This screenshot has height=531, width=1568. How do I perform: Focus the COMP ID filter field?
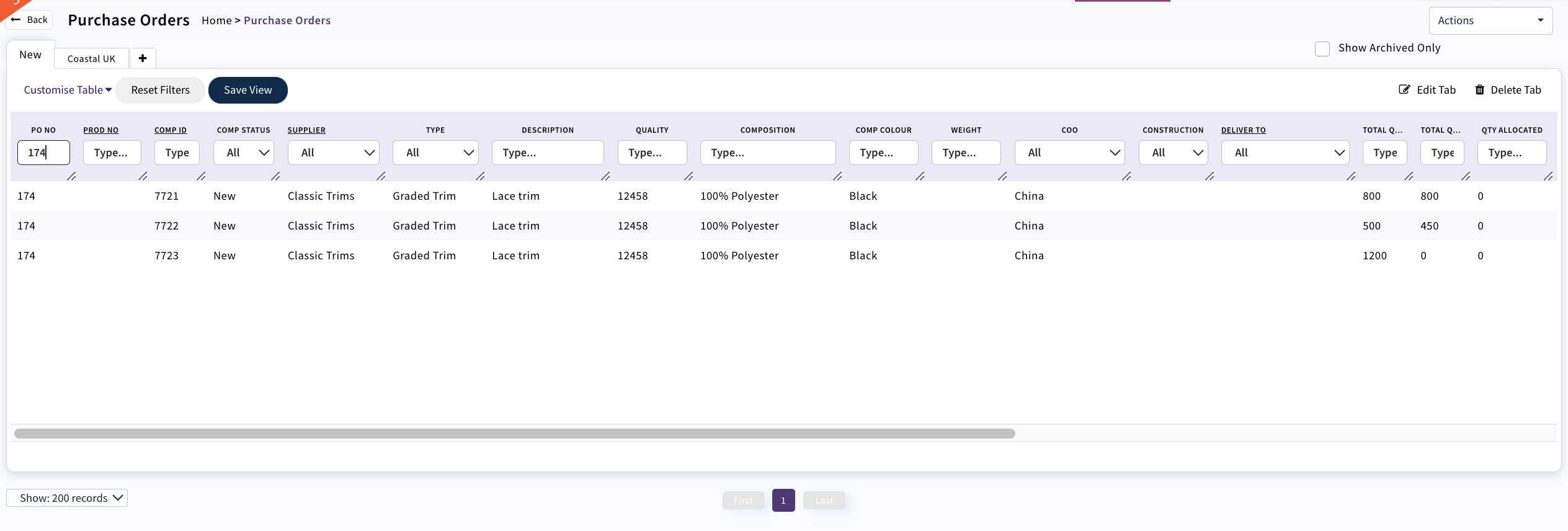(177, 153)
